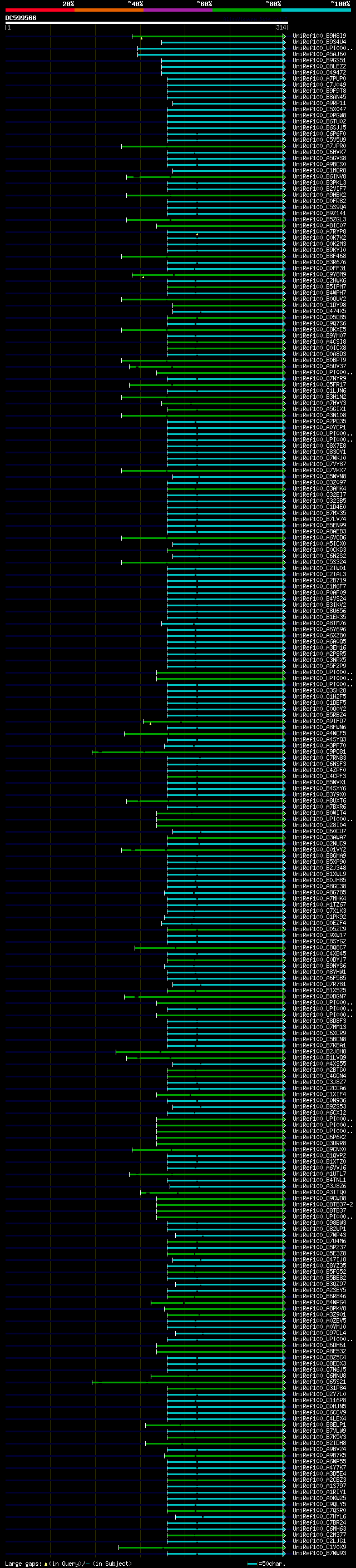
Task: Click the green alignment bar for UniRef100_B9H8I9
Action: coord(208,36)
